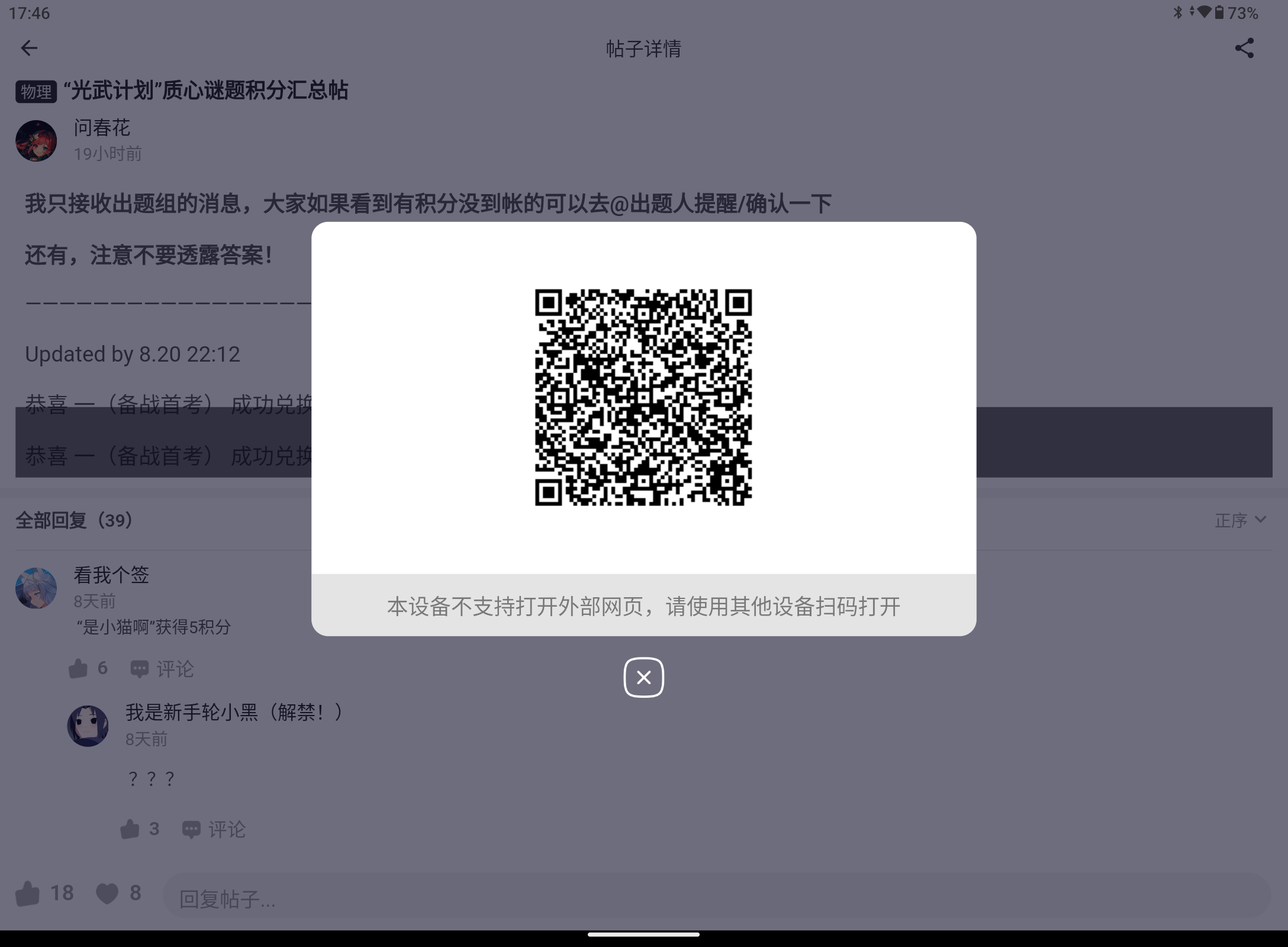Viewport: 1288px width, 947px height.
Task: Tap the QR code image
Action: (x=643, y=397)
